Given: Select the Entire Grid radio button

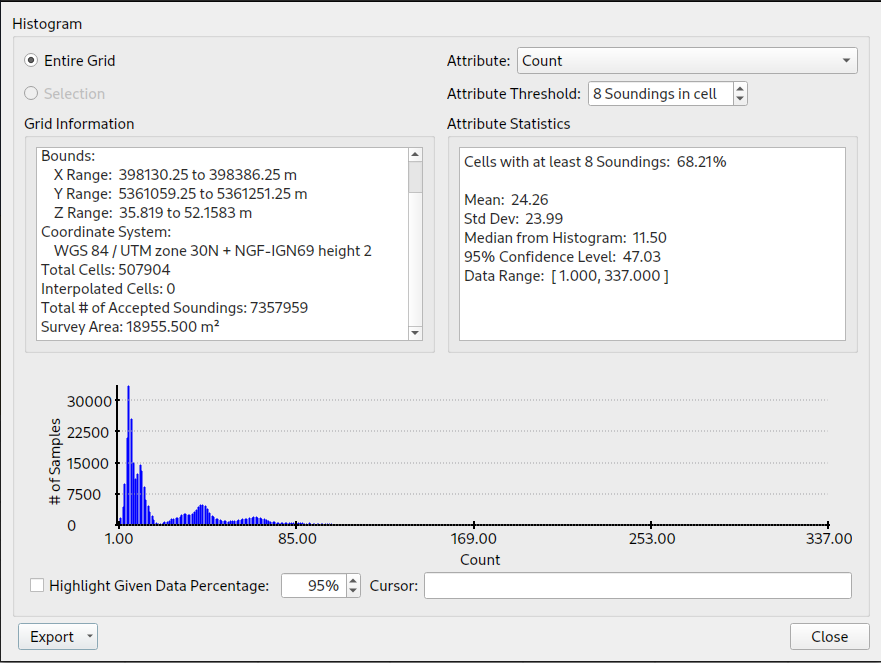Looking at the screenshot, I should 30,60.
